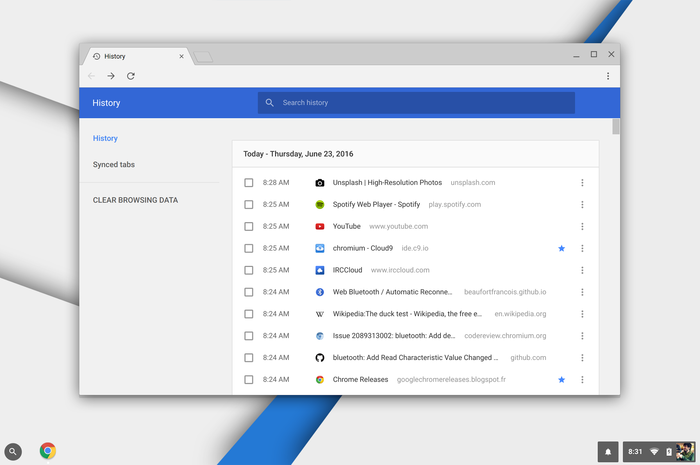
Task: Open the Chrome three-dot menu
Action: point(608,76)
